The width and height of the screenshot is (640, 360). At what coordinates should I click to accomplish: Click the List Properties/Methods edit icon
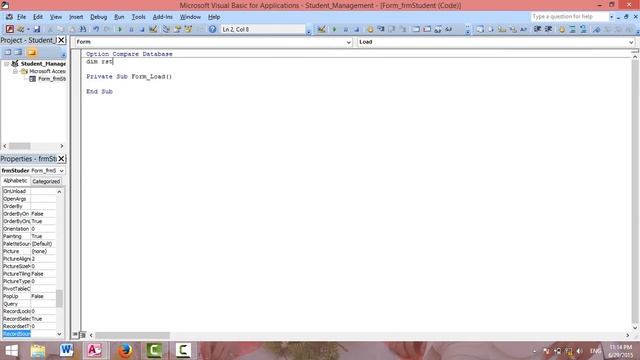480,29
